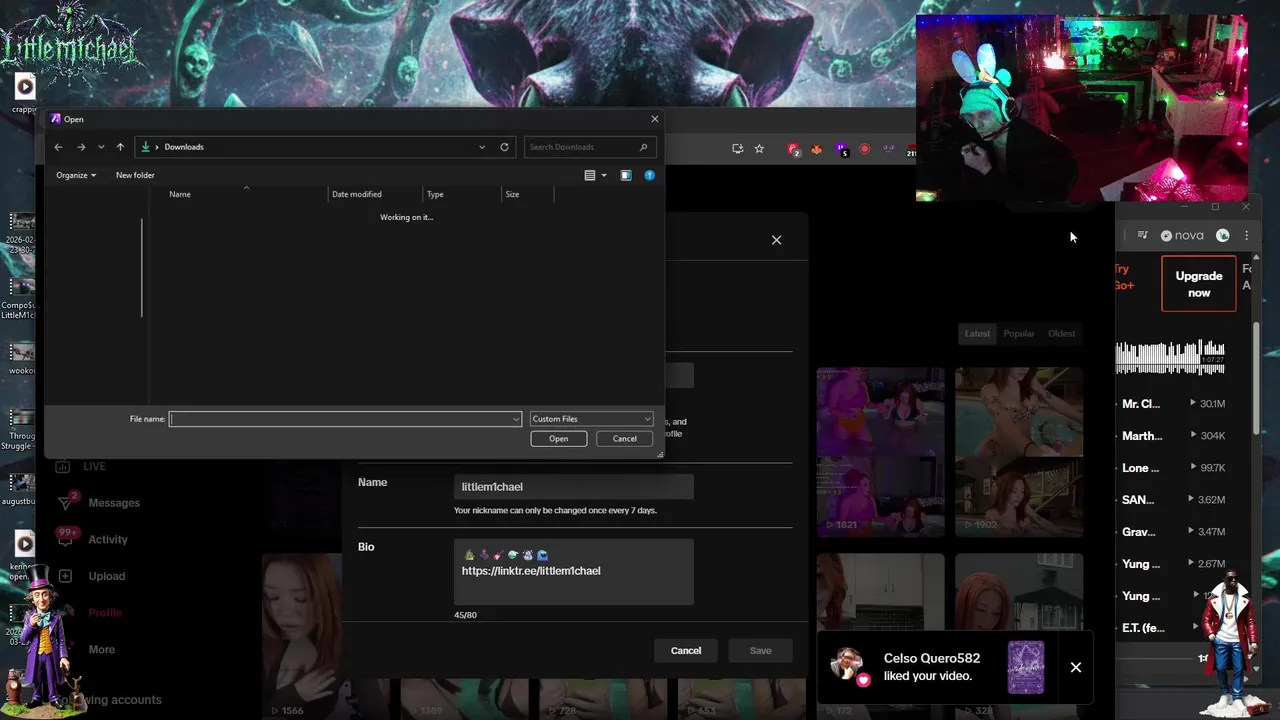Screen dimensions: 1280x720
Task: Click the red record extension icon
Action: click(x=865, y=149)
